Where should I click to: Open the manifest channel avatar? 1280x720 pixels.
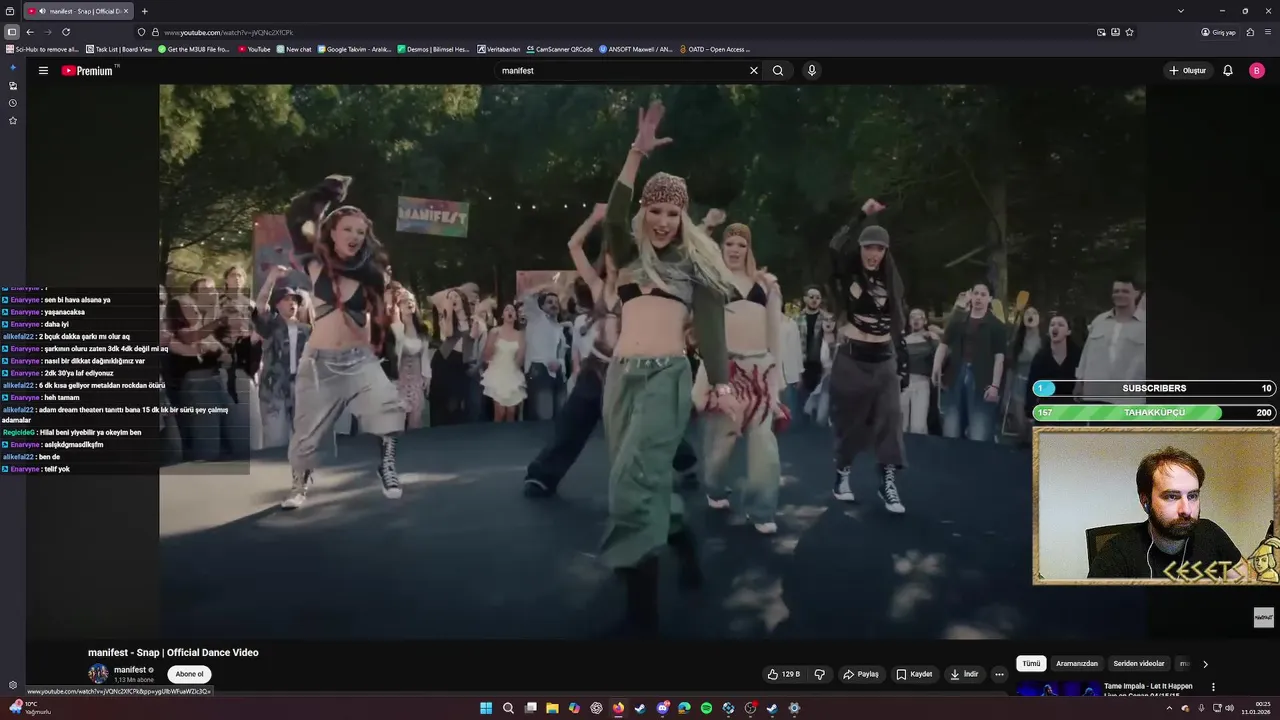tap(98, 674)
